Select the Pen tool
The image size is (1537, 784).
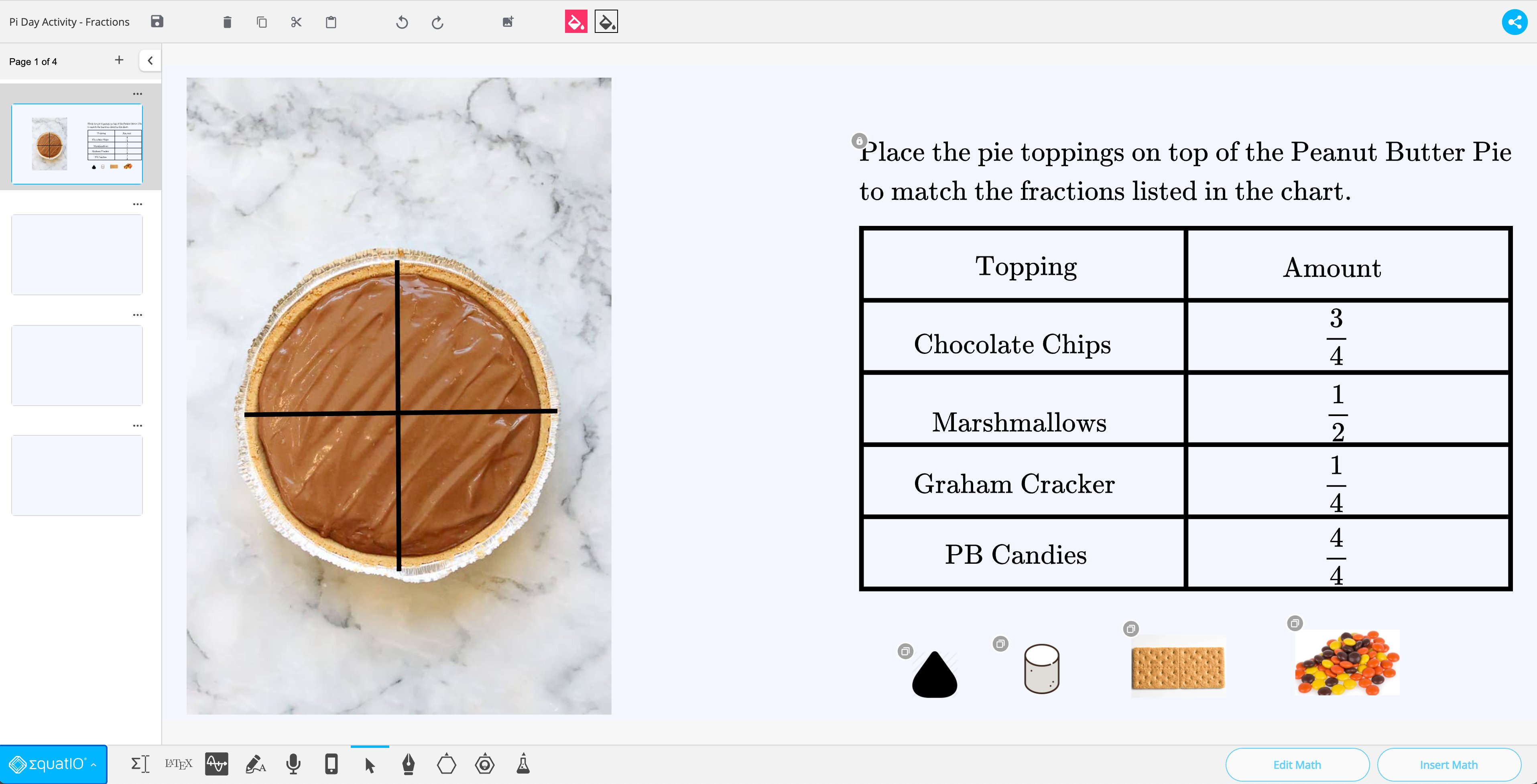tap(408, 764)
